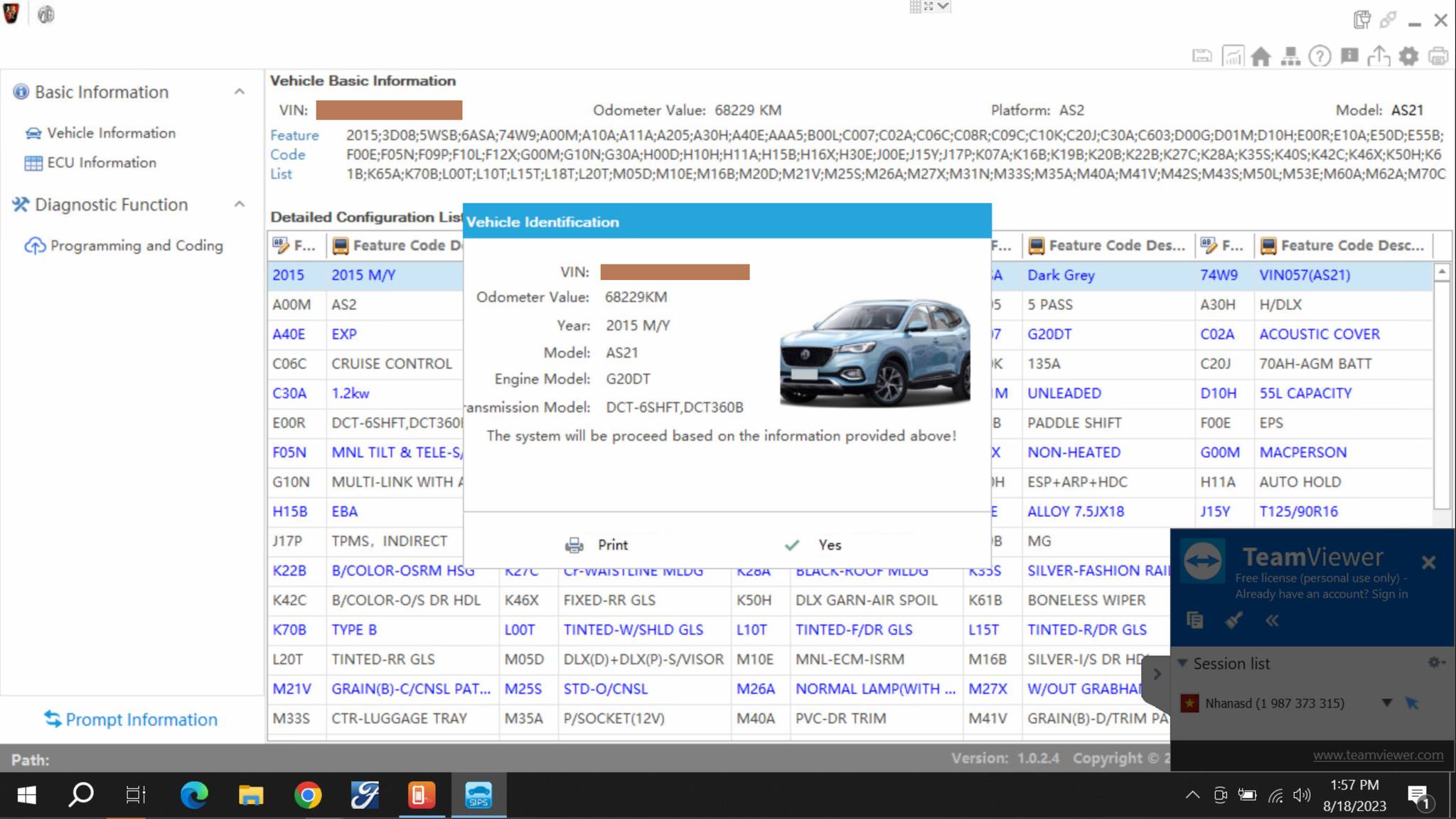Image resolution: width=1456 pixels, height=819 pixels.
Task: Open the top center dropdown chevron
Action: coord(943,6)
